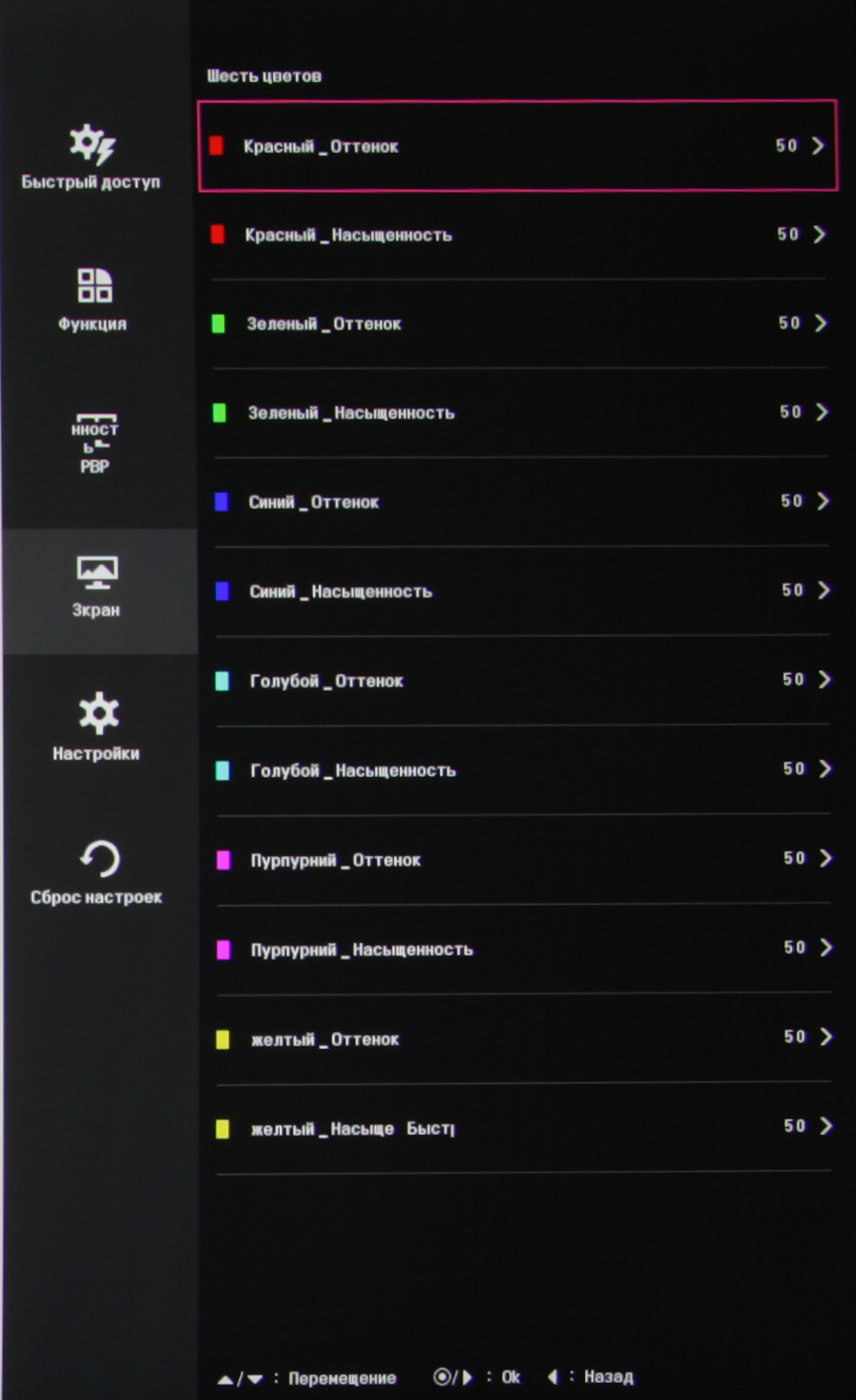The height and width of the screenshot is (1400, 856).
Task: Expand the Зеленый_Насыщенность chevron arrow
Action: pyautogui.click(x=822, y=412)
